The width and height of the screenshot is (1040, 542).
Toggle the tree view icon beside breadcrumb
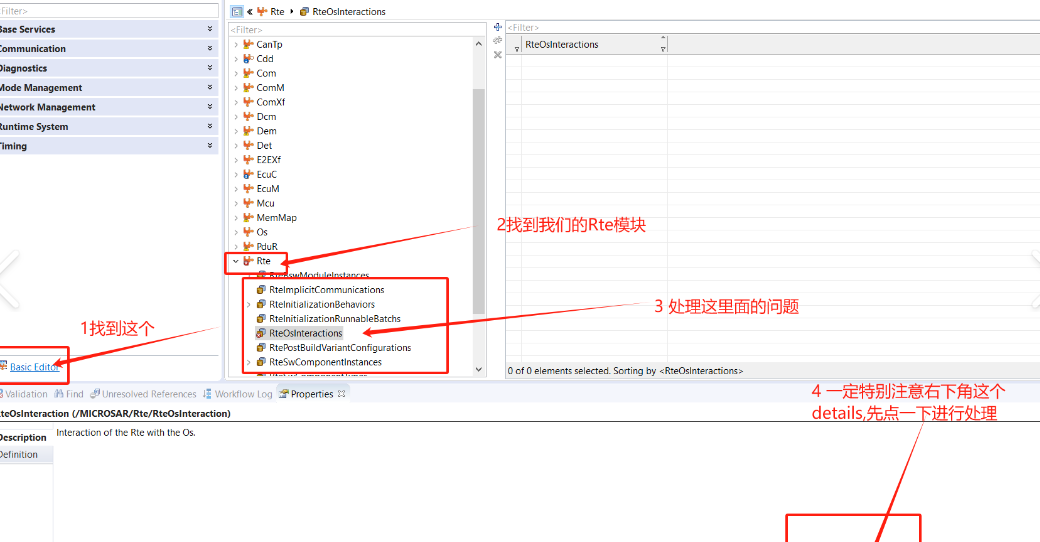click(x=237, y=11)
